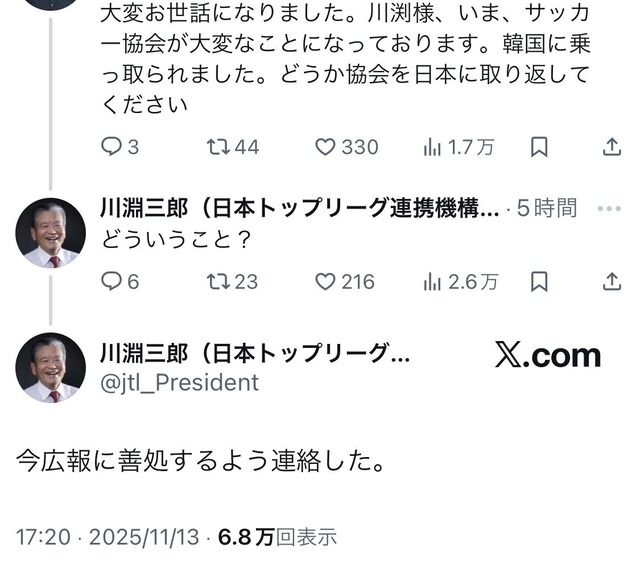640x569 pixels.
Task: Bookmark the first tweet about サッカー協会
Action: 539,147
